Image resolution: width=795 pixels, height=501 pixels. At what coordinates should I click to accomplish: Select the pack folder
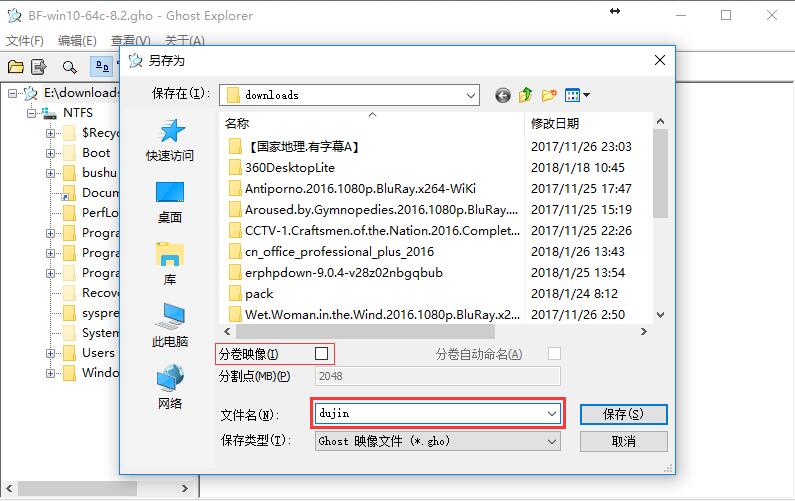tap(250, 294)
